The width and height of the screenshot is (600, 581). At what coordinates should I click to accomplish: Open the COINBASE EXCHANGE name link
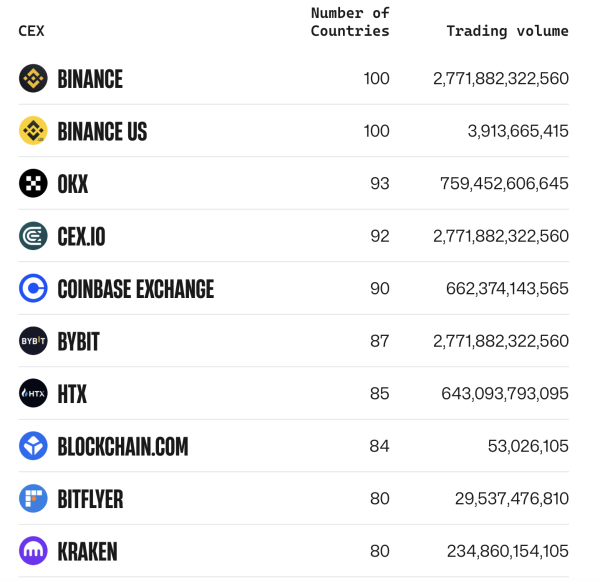pos(135,289)
